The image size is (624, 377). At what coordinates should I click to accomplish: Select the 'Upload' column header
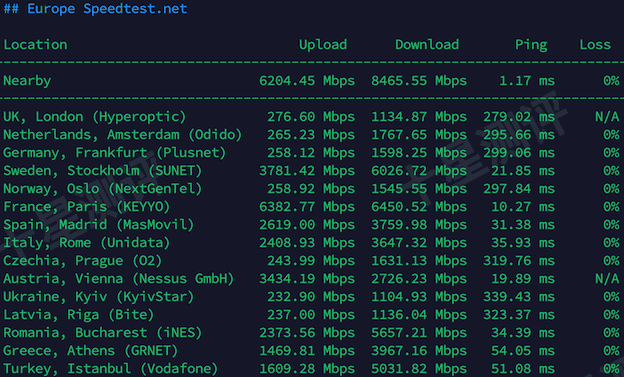(x=323, y=45)
